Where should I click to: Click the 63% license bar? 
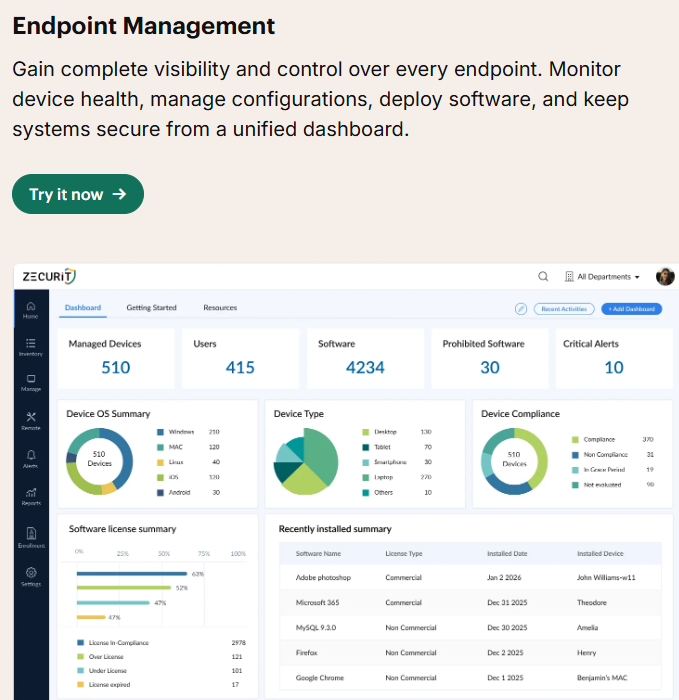pyautogui.click(x=132, y=574)
